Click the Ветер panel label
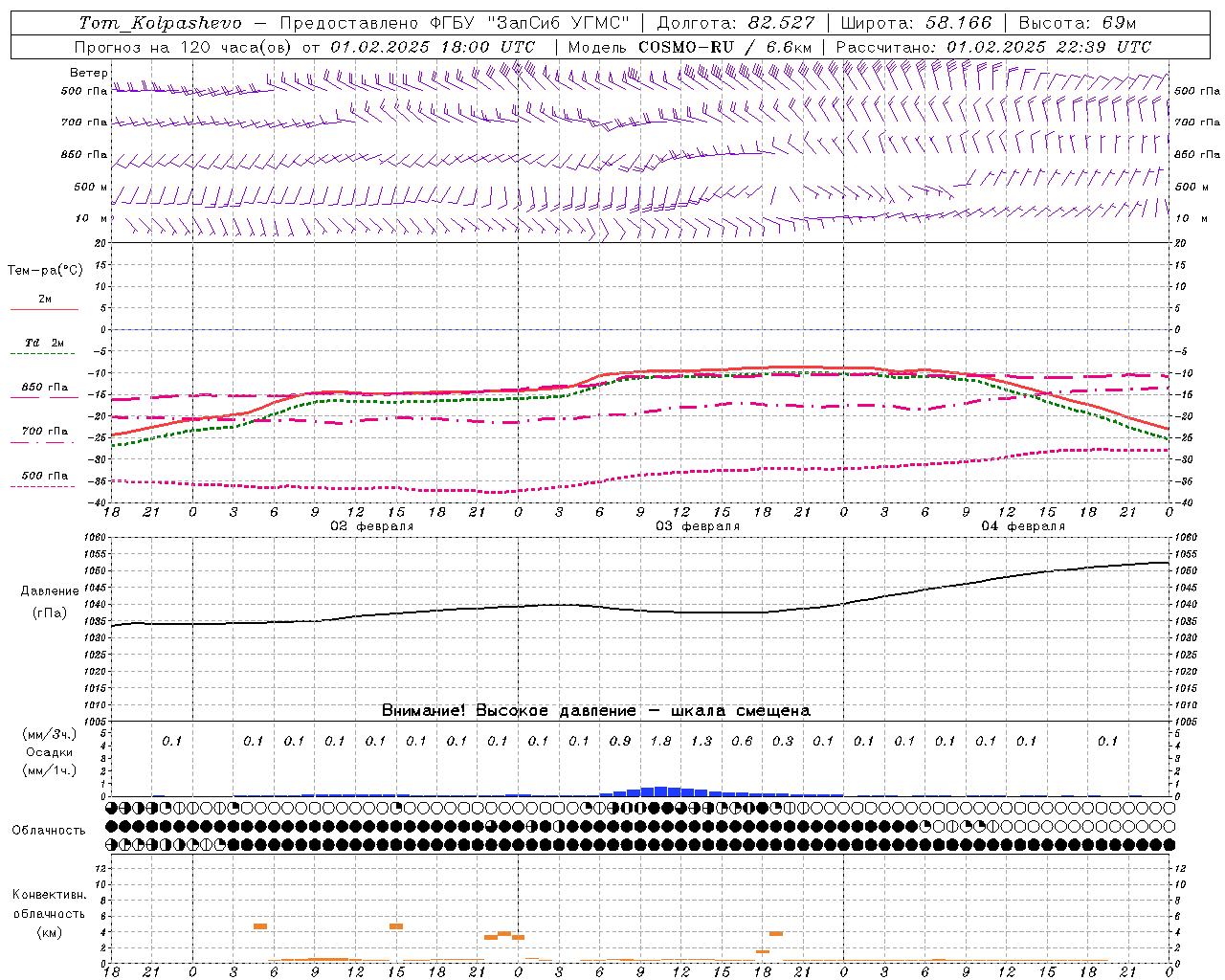 [x=89, y=73]
